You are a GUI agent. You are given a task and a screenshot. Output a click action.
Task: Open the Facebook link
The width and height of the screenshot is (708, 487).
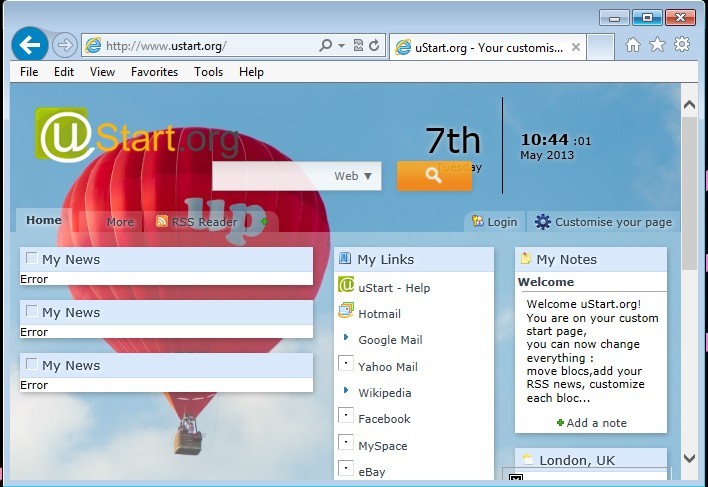click(x=384, y=419)
